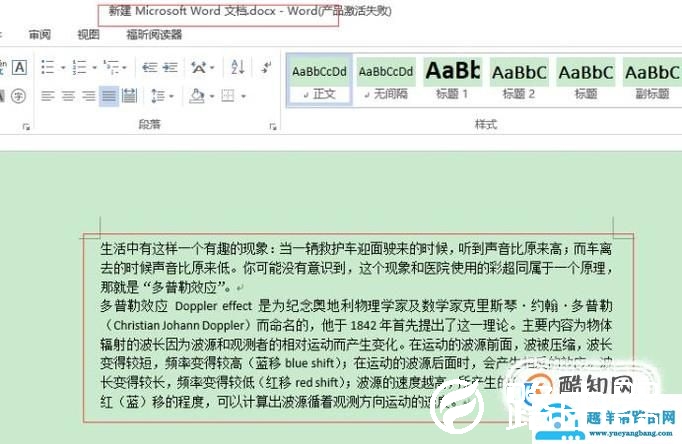Click the line spacing icon
The image size is (682, 444).
pyautogui.click(x=158, y=96)
